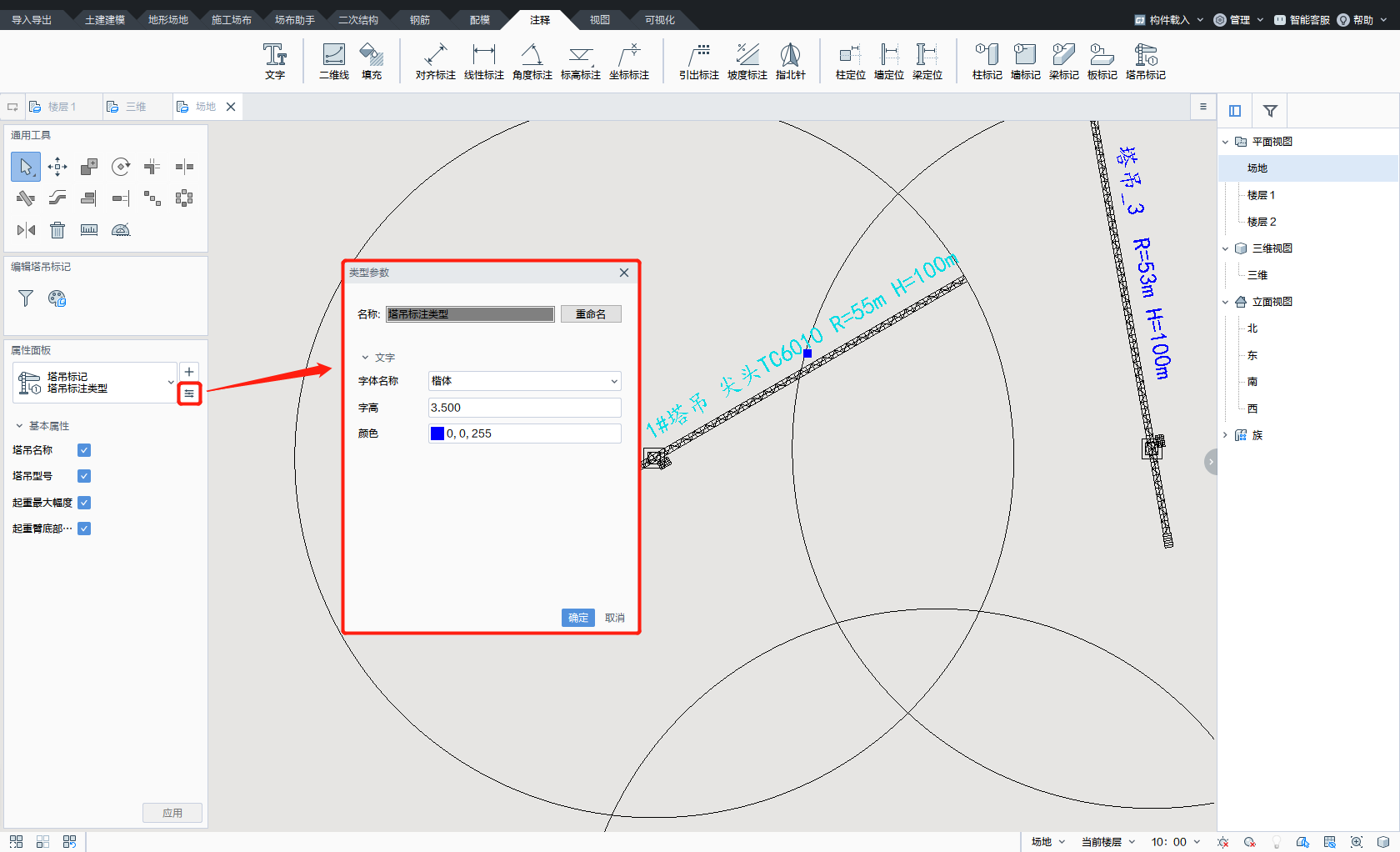Toggle the 塔吊型号 checkbox
Viewport: 1400px width, 852px height.
(x=84, y=476)
